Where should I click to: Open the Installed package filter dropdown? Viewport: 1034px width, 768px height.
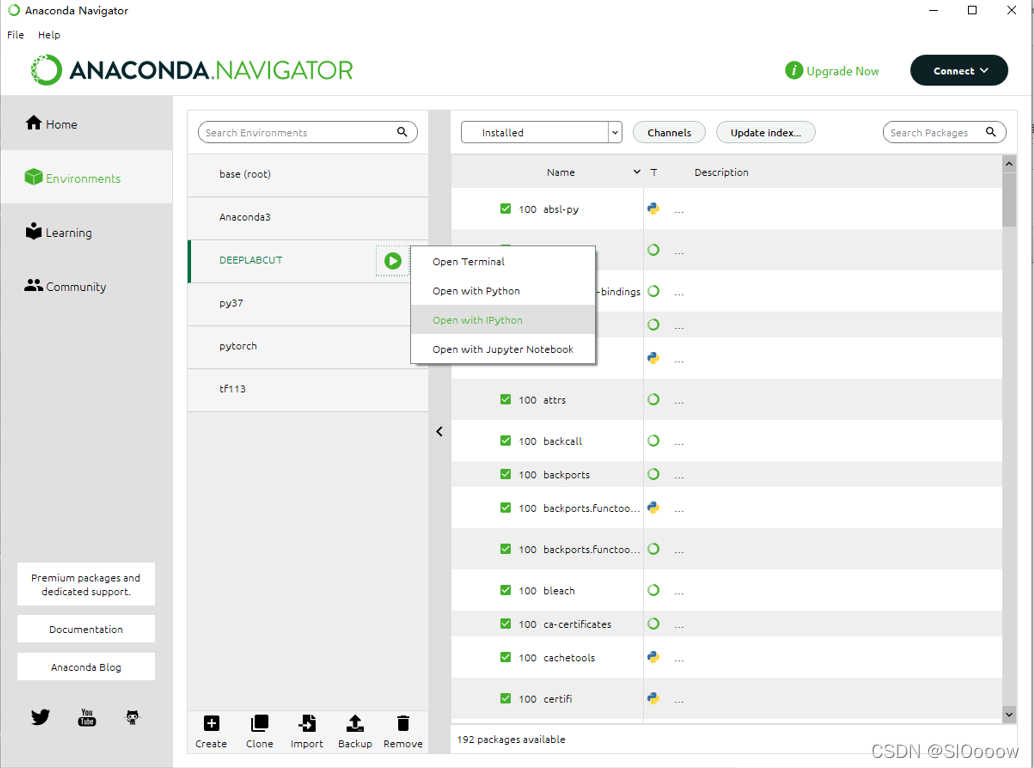[541, 132]
